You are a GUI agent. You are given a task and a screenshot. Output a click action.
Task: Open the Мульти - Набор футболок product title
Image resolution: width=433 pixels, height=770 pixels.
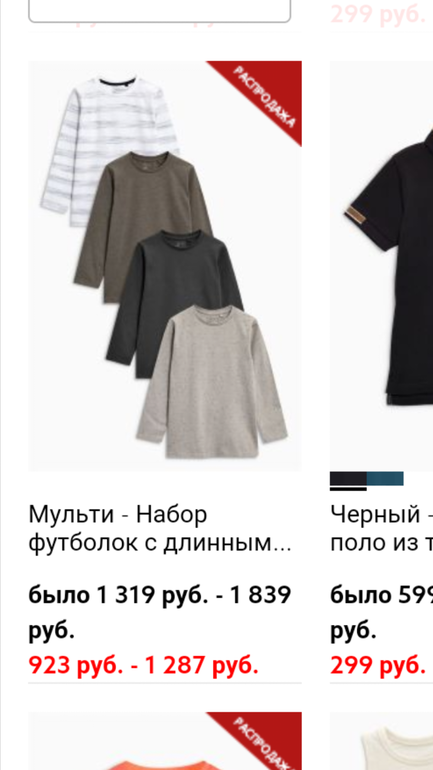point(160,528)
